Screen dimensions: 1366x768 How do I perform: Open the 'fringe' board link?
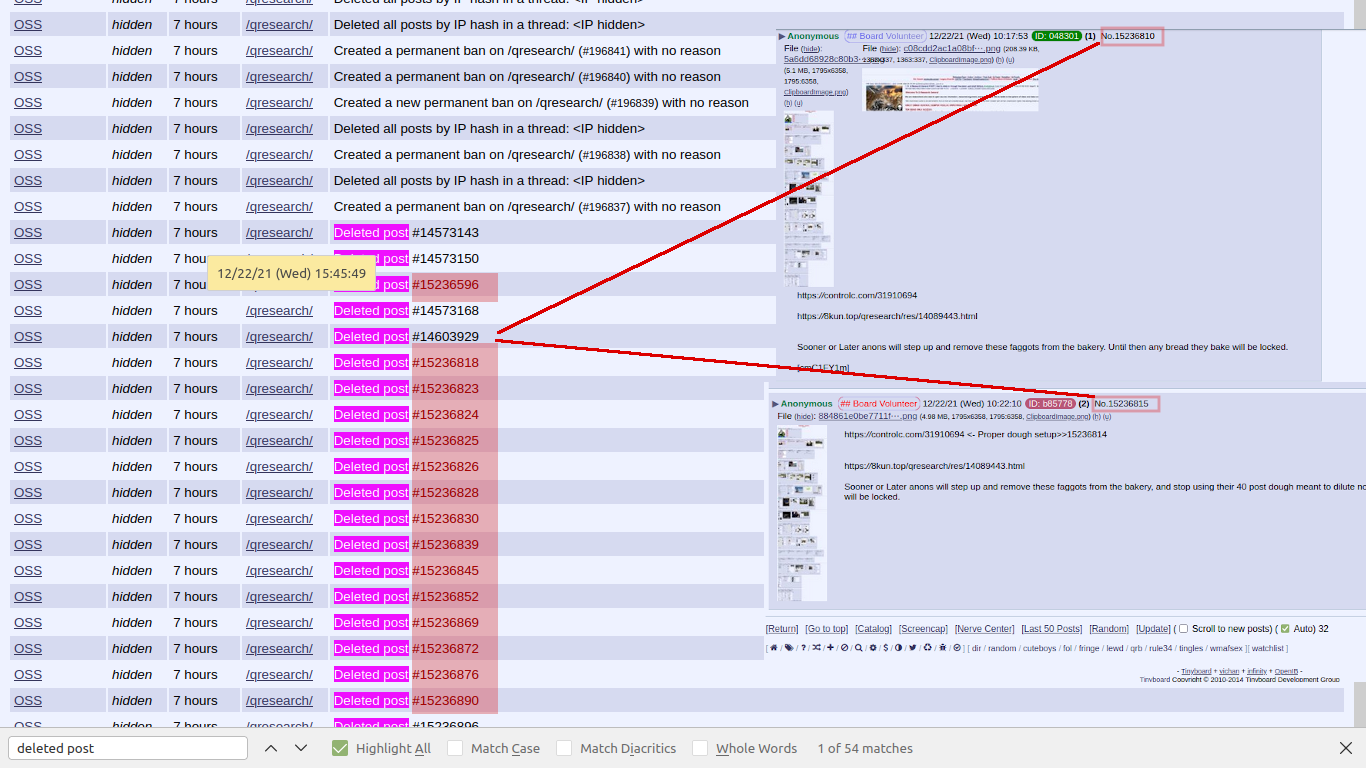[x=1089, y=648]
